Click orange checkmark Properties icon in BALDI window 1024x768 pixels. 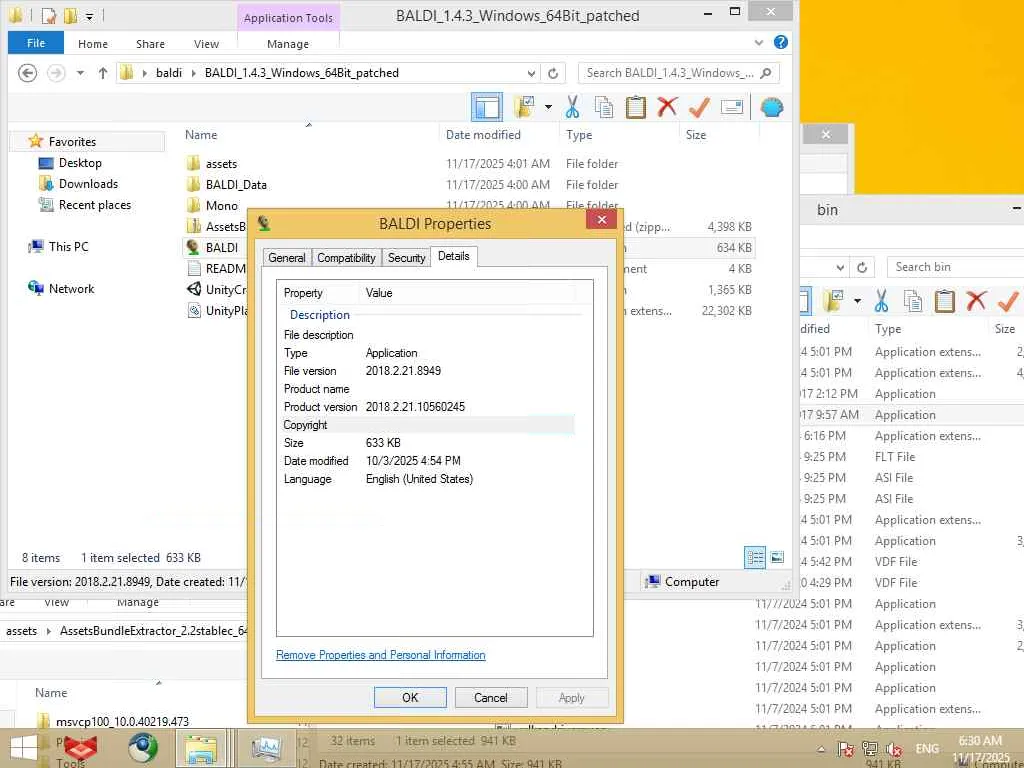(x=699, y=107)
